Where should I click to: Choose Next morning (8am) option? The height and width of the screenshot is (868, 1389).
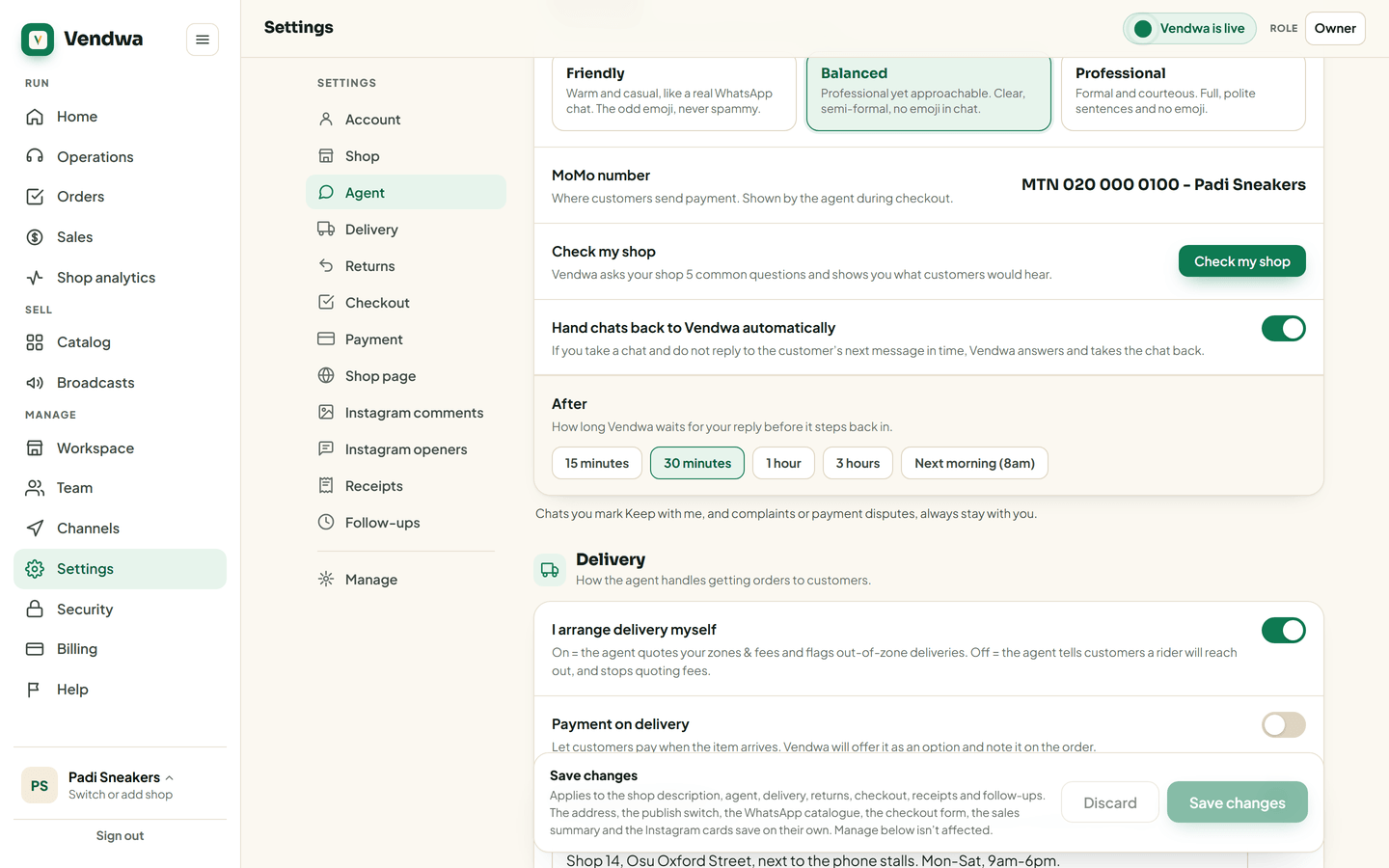point(974,464)
